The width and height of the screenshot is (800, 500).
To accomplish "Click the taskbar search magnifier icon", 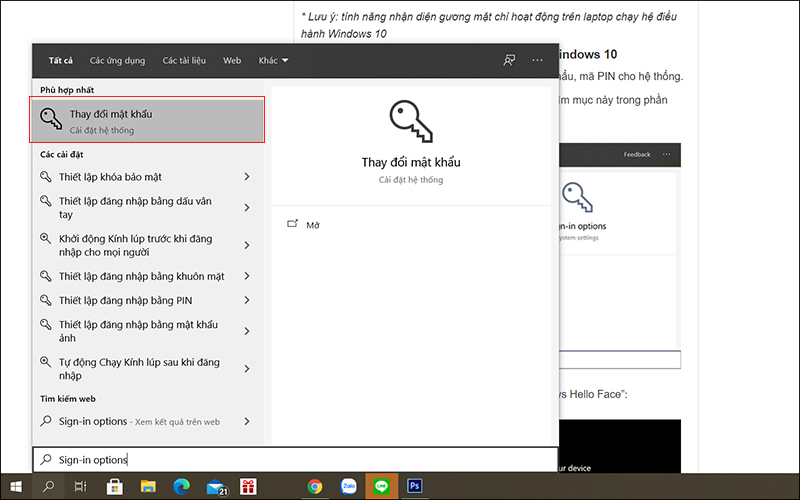I will click(48, 486).
